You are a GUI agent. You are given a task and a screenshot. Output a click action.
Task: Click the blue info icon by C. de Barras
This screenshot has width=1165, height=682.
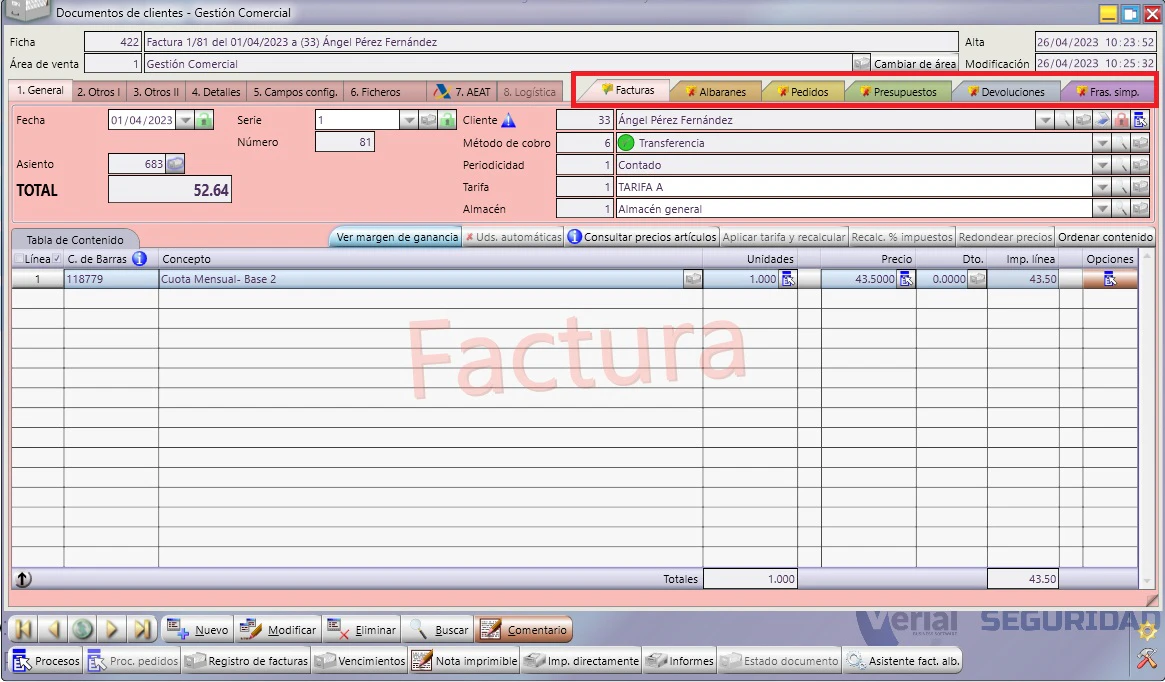point(139,259)
